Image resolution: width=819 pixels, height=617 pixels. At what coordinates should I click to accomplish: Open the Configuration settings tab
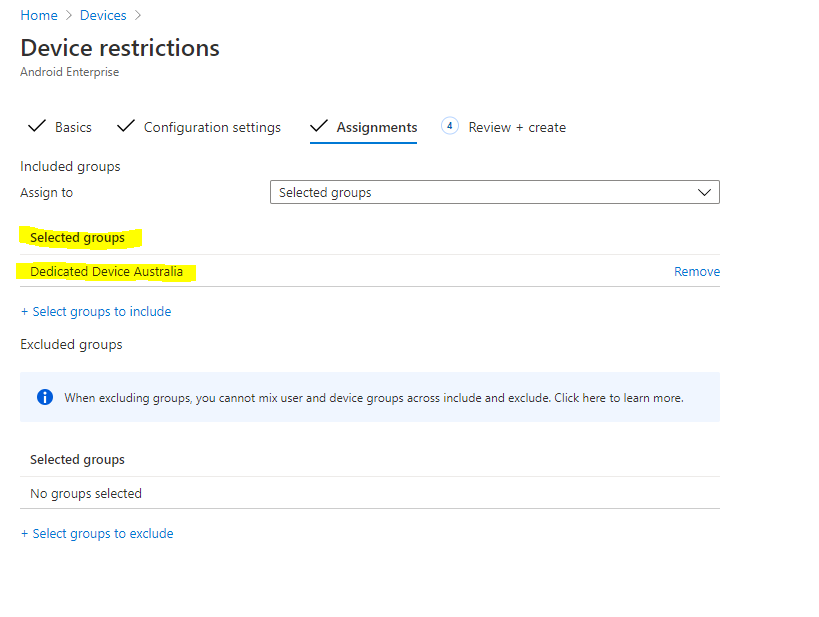point(212,127)
